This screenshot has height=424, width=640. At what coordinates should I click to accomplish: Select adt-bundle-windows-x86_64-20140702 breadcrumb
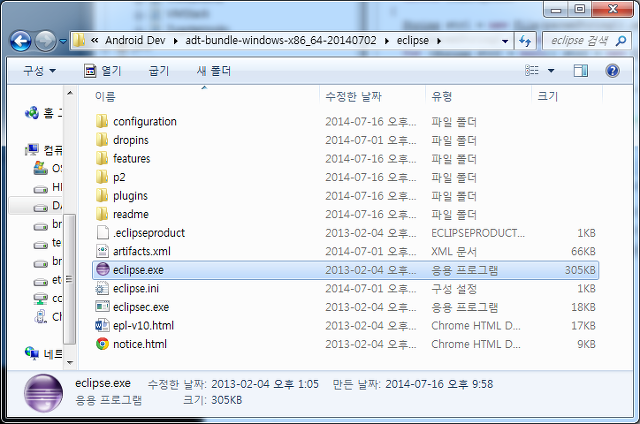tap(281, 40)
